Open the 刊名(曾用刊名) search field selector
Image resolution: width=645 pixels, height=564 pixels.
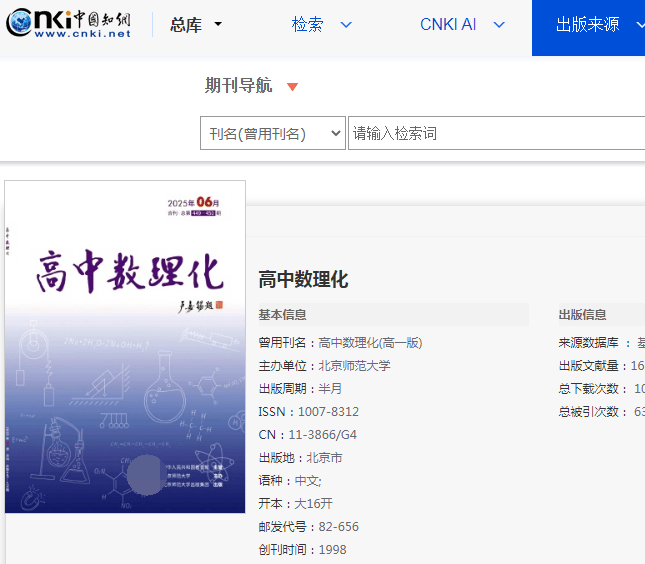(x=272, y=134)
